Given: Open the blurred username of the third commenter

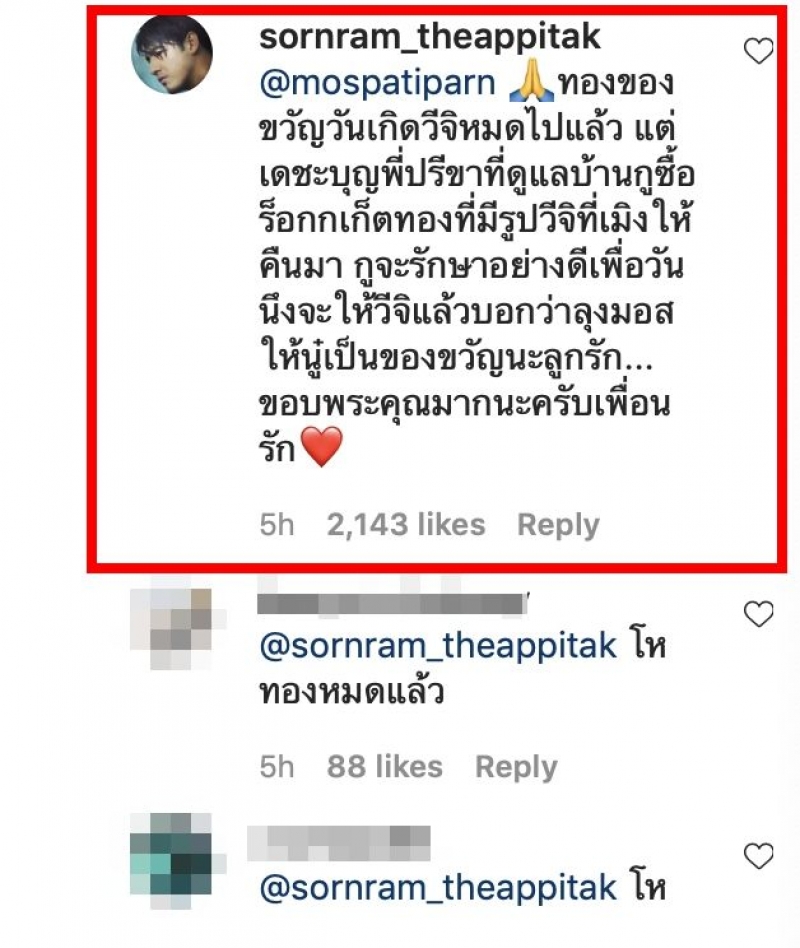Looking at the screenshot, I should pyautogui.click(x=339, y=844).
